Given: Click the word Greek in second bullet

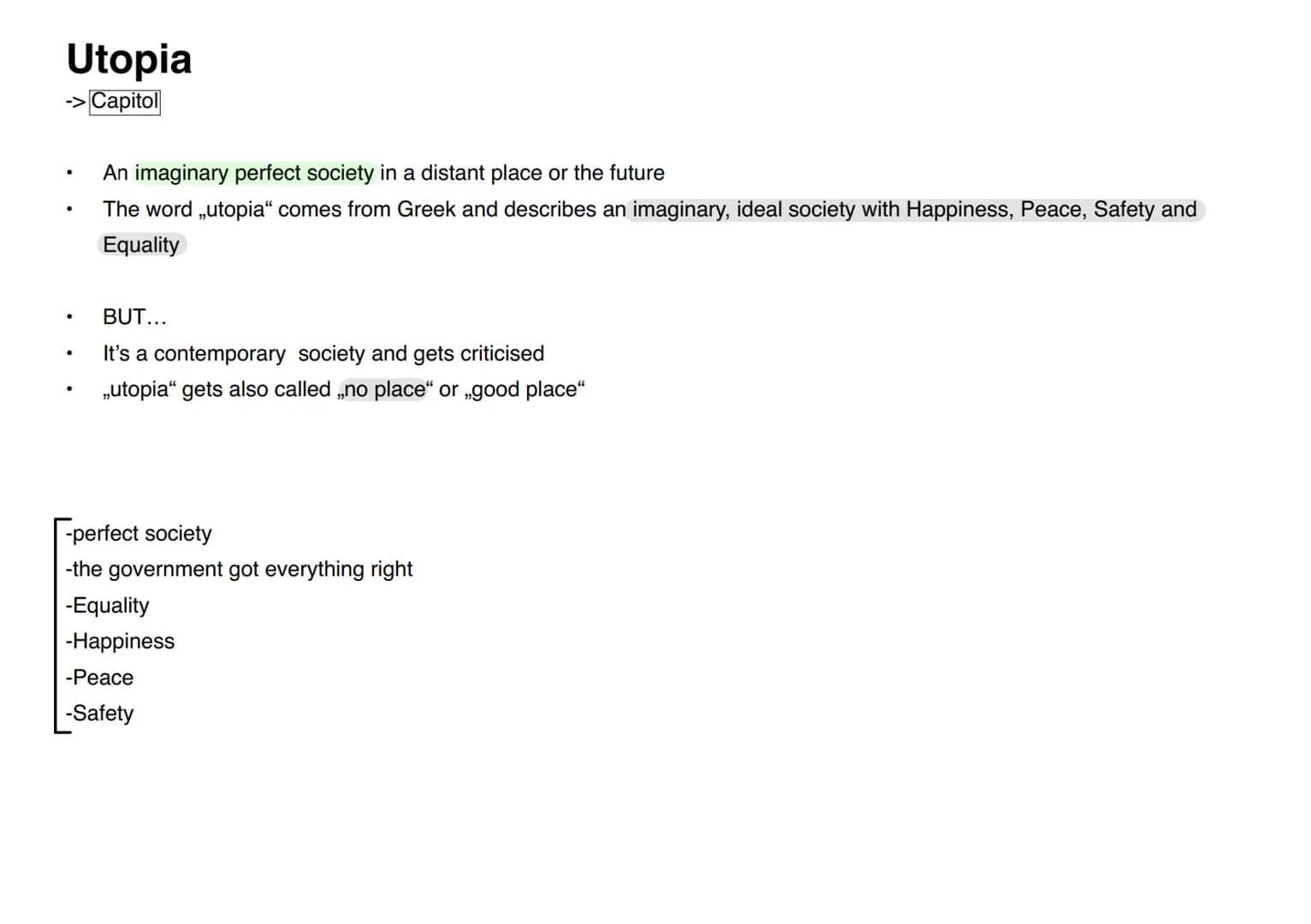Looking at the screenshot, I should point(426,209).
